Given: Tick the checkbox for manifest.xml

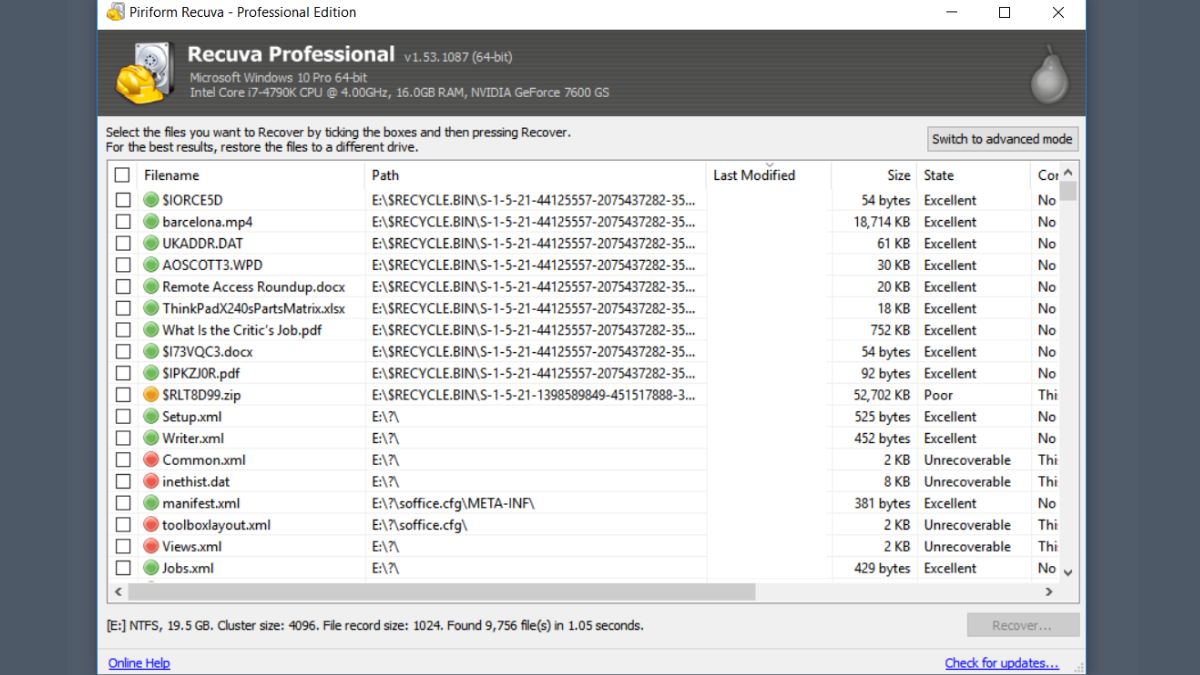Looking at the screenshot, I should (x=122, y=503).
